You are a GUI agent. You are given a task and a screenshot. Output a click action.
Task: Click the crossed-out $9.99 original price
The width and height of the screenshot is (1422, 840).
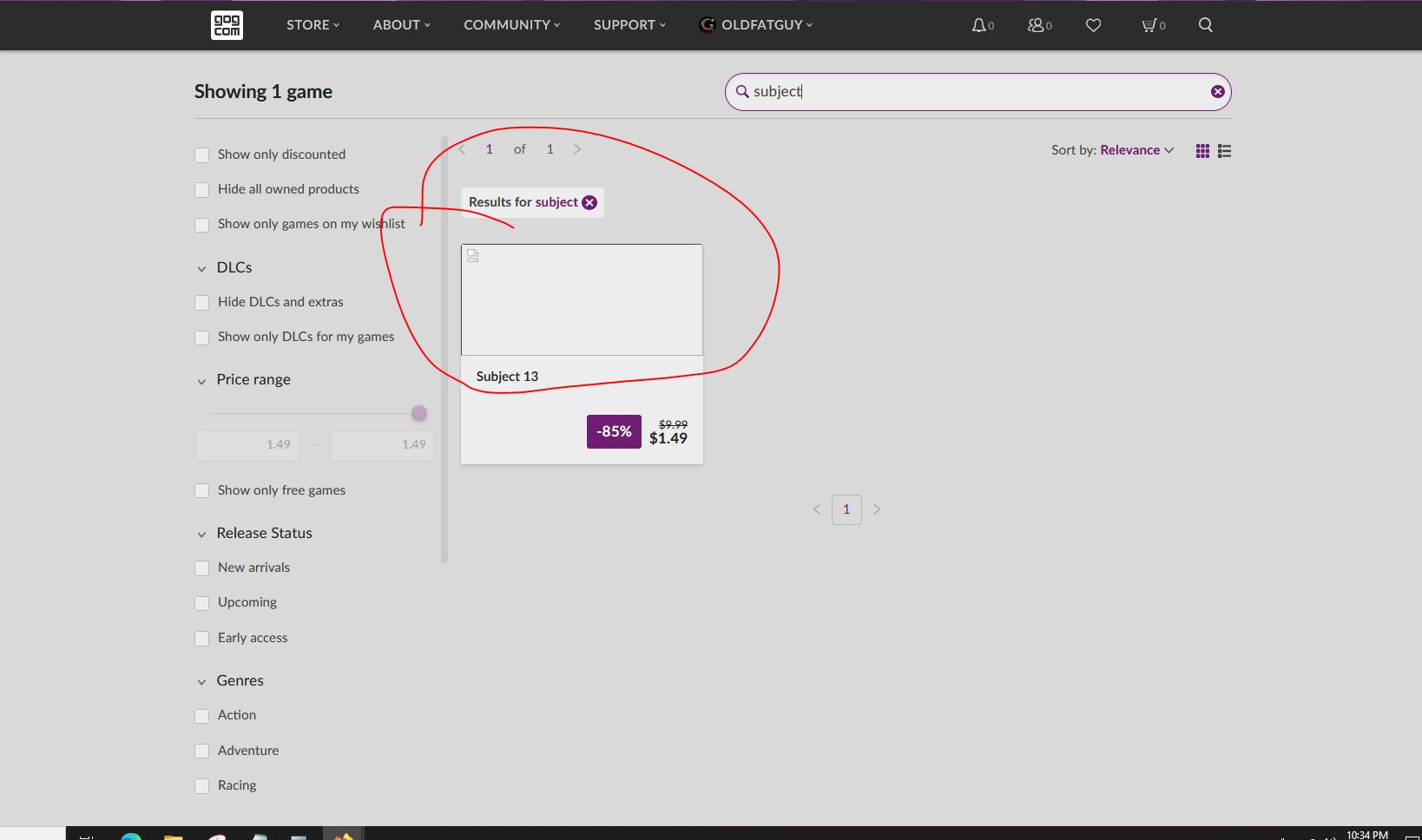pos(674,424)
